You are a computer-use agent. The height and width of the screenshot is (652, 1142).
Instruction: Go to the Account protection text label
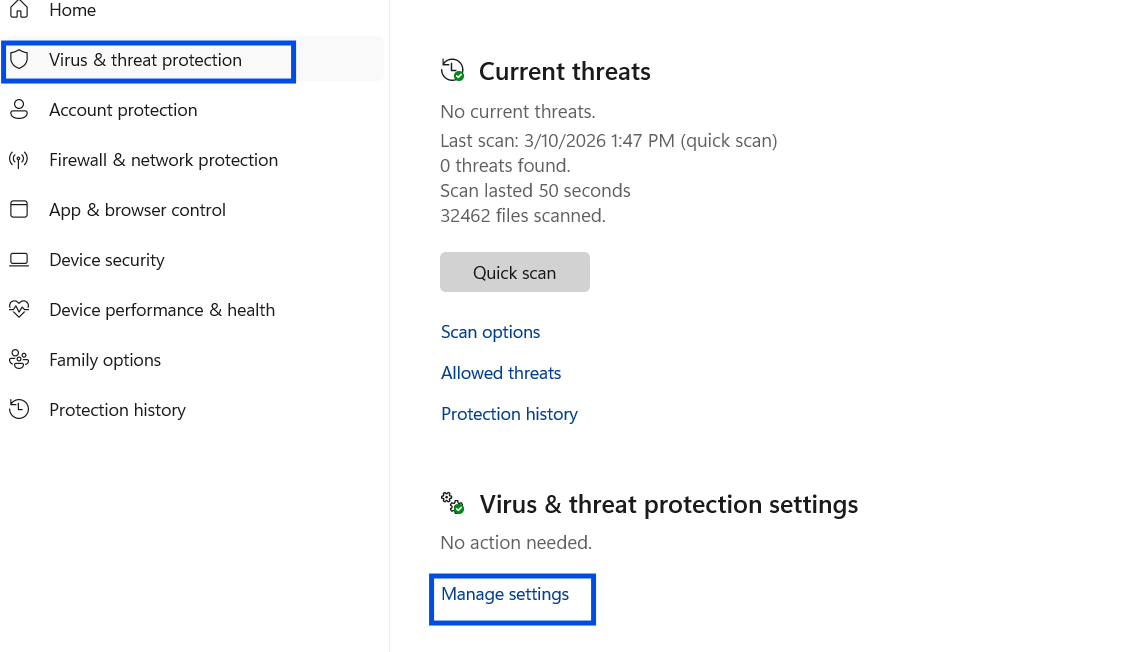[123, 110]
